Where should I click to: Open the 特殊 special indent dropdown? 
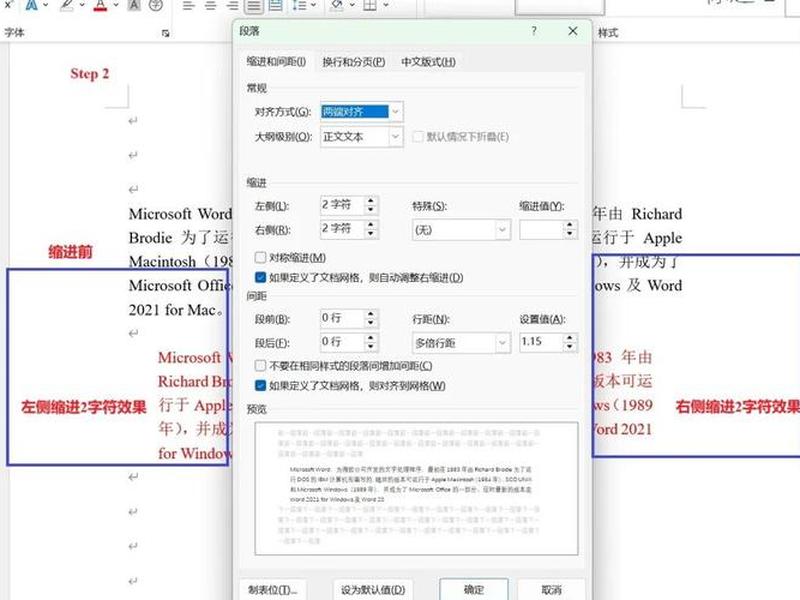(461, 230)
